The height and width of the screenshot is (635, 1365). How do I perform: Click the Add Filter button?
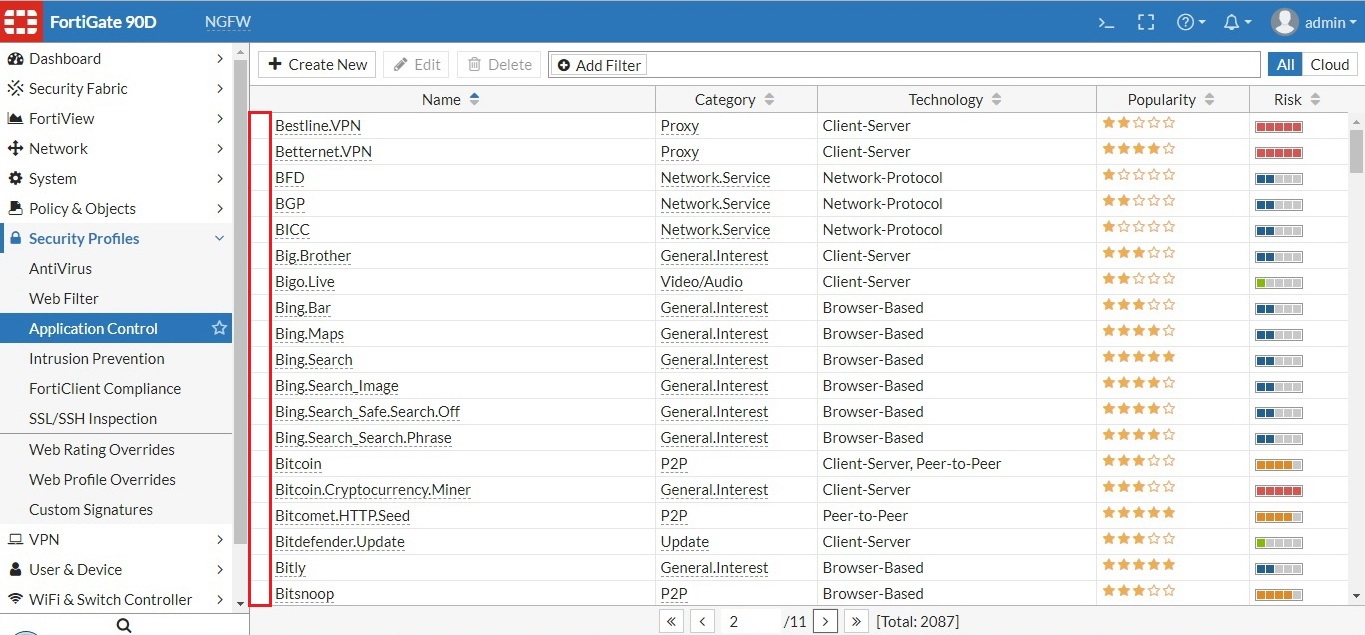(598, 65)
